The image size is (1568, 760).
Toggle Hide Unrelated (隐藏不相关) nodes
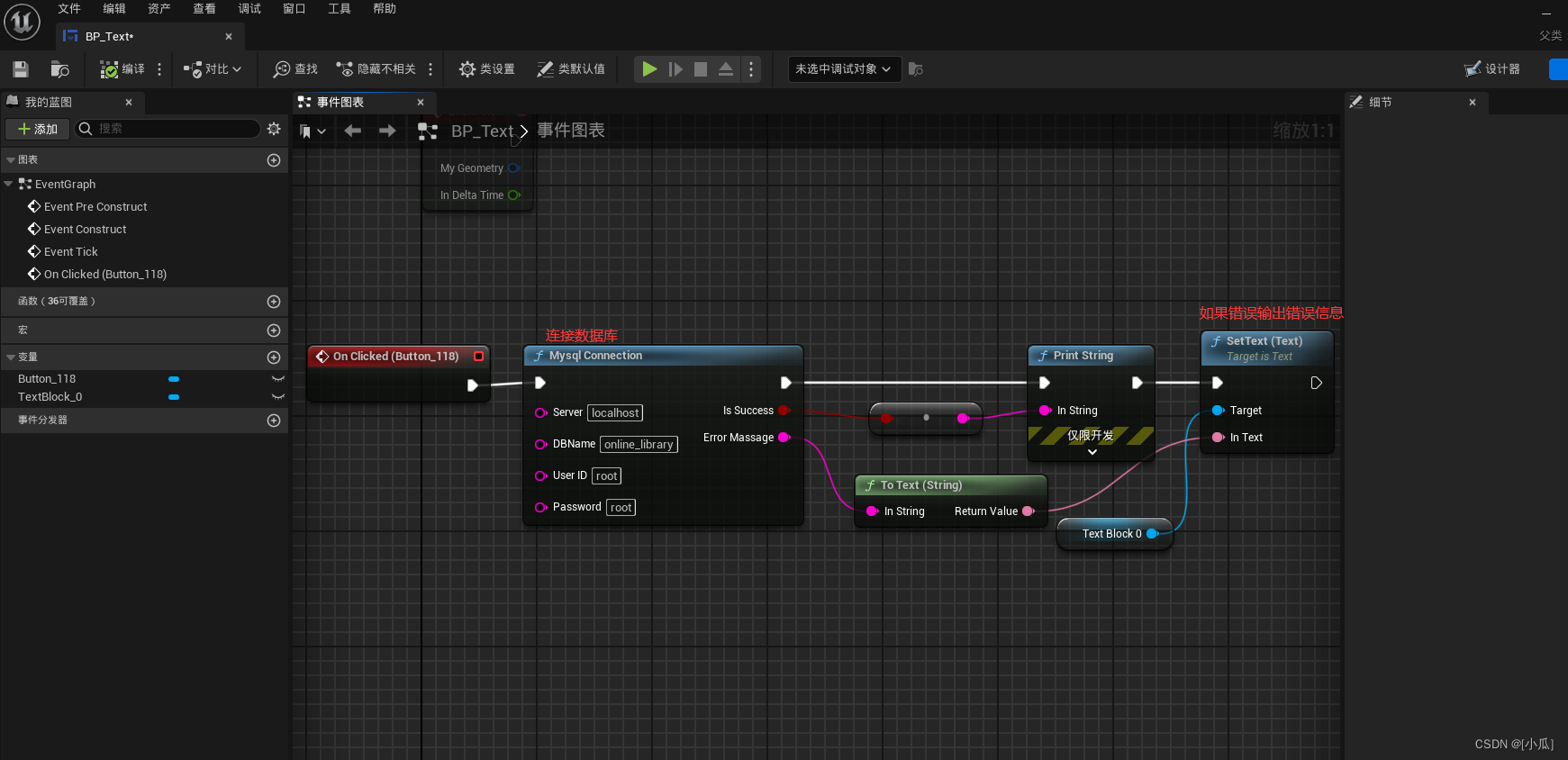[376, 69]
